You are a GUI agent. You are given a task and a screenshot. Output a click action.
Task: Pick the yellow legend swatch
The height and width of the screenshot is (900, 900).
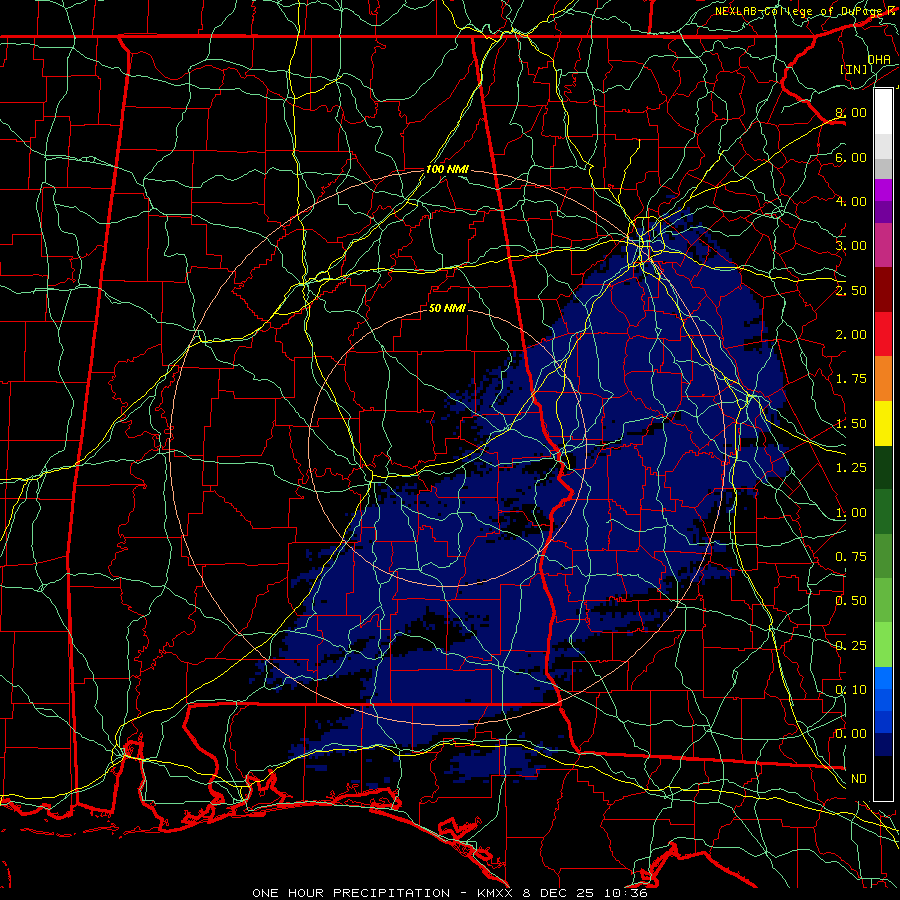point(883,423)
